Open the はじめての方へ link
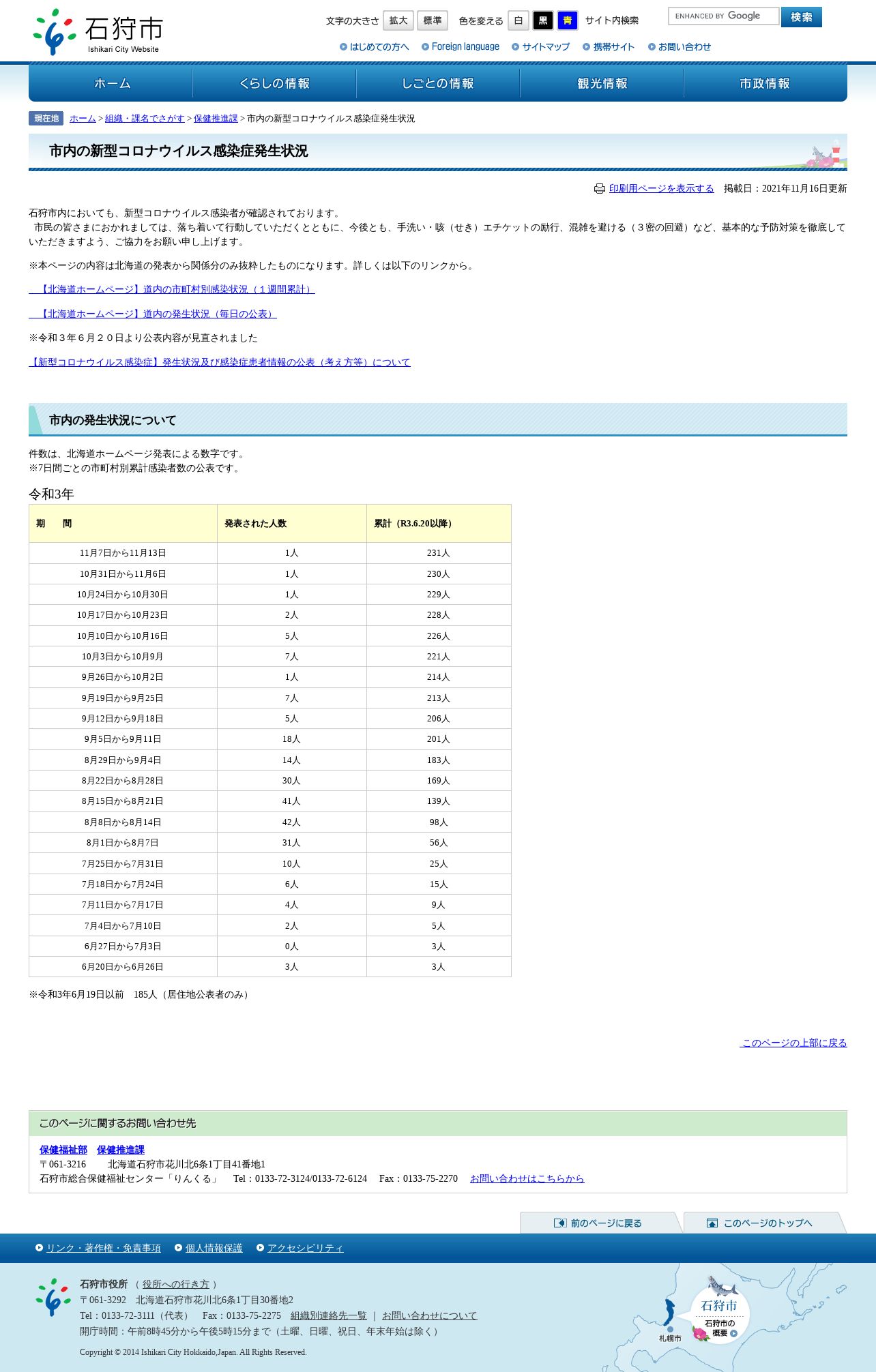 pos(375,47)
